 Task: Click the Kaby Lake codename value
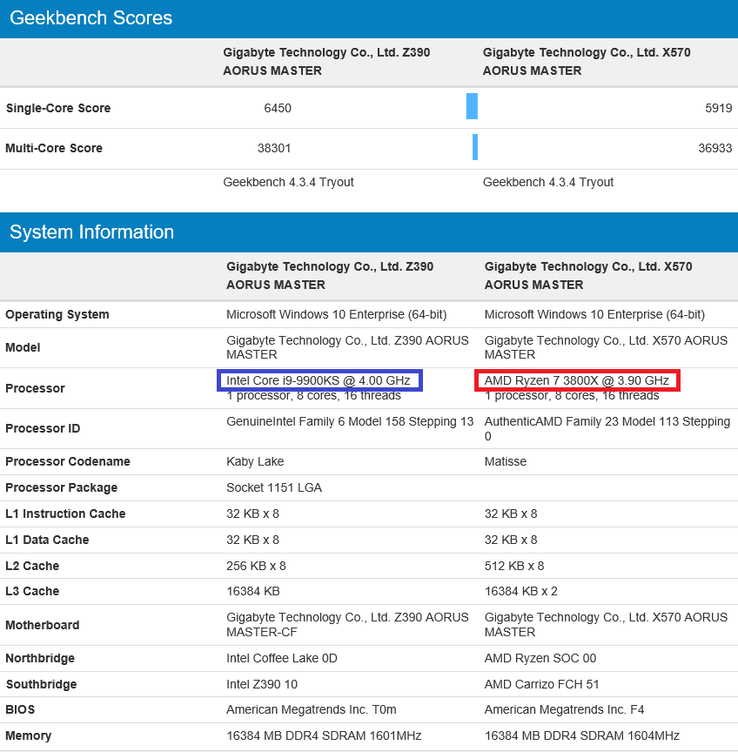(255, 462)
